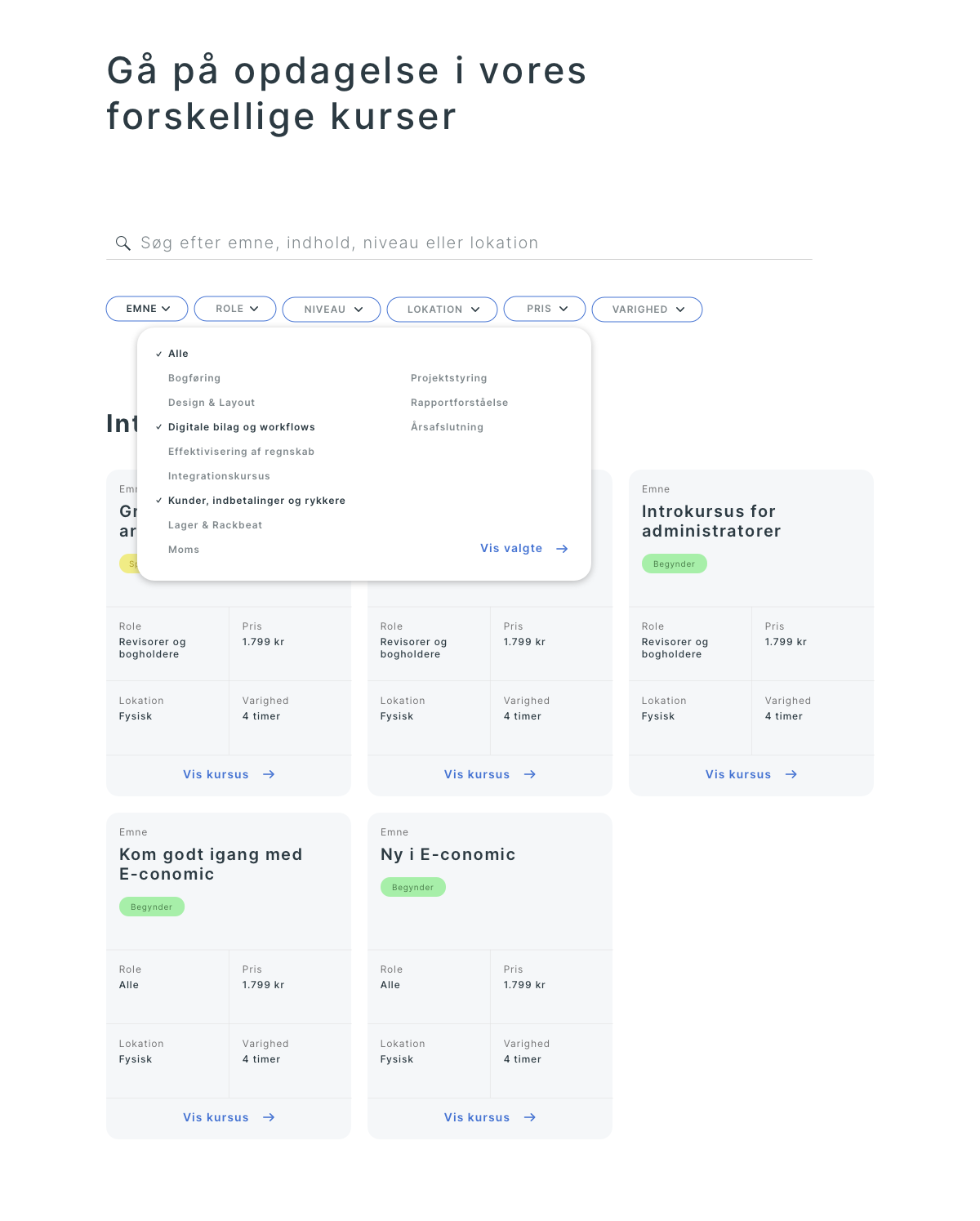The width and height of the screenshot is (980, 1221).
Task: Click the PRIS dropdown chevron
Action: click(x=563, y=309)
